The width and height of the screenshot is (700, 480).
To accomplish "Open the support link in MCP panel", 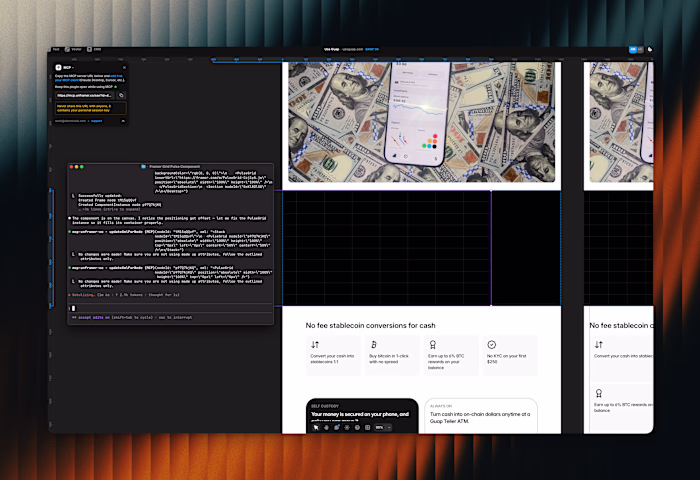I will pyautogui.click(x=96, y=121).
